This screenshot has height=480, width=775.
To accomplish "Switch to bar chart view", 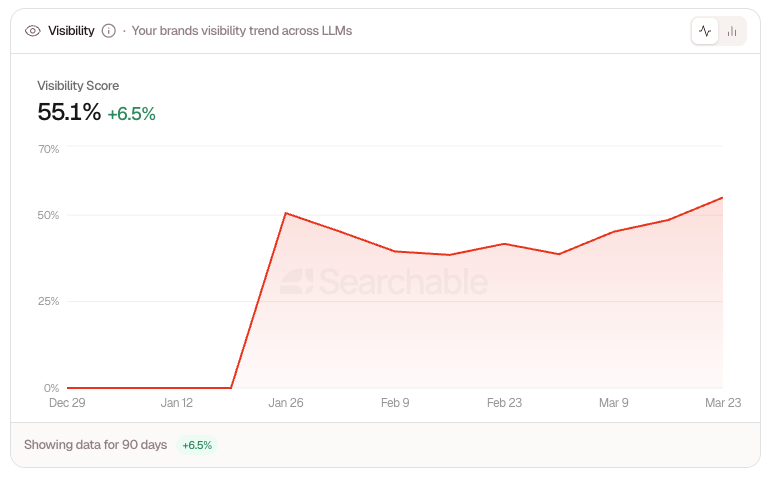I will pos(732,31).
